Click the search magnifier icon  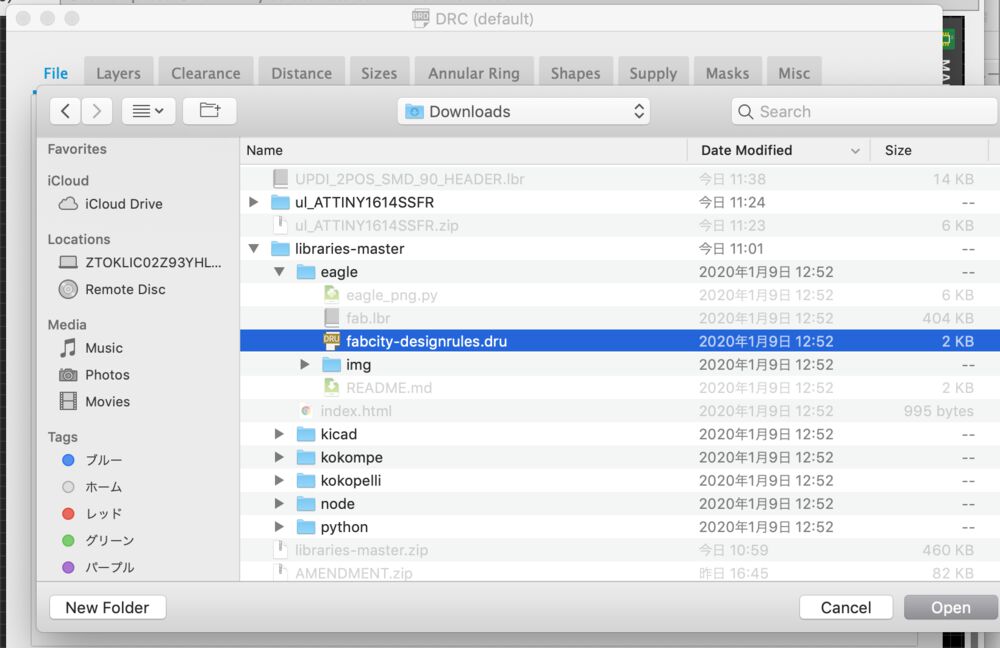tap(745, 112)
